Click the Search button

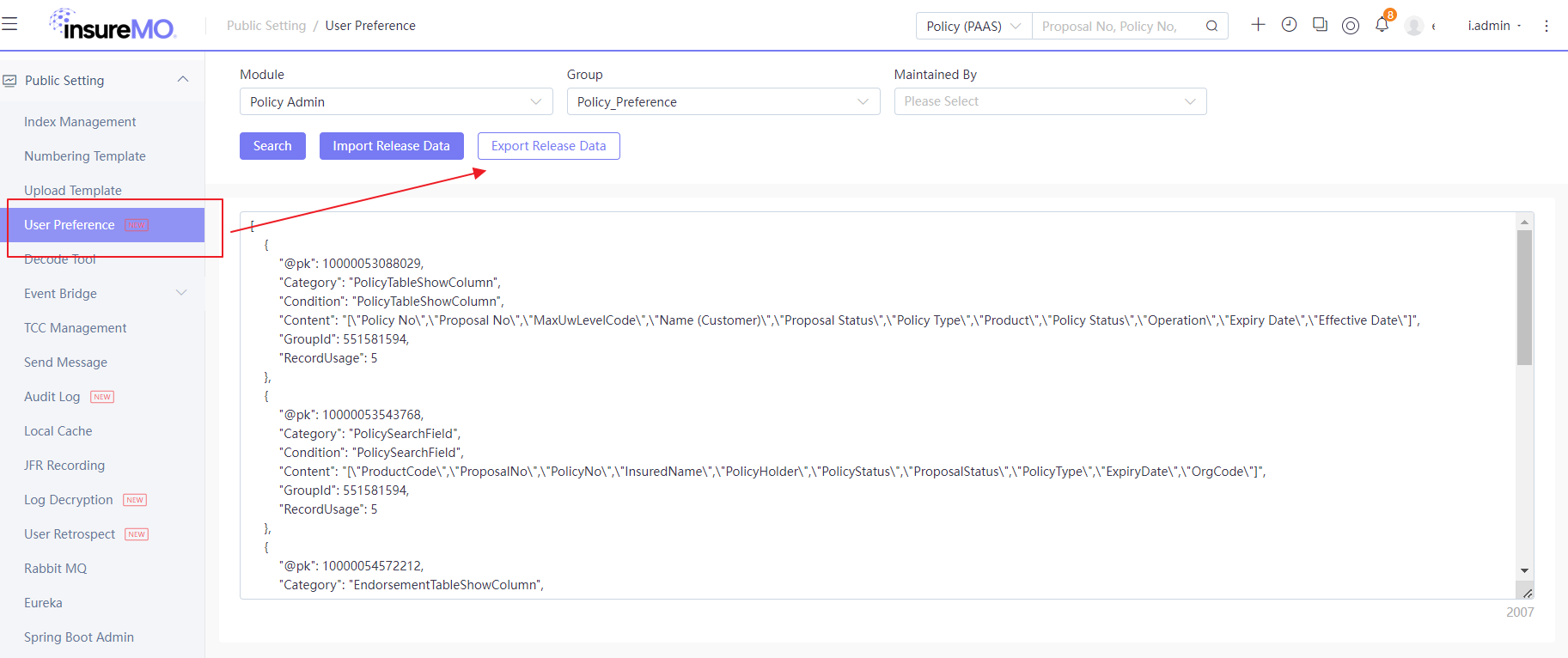[x=272, y=146]
